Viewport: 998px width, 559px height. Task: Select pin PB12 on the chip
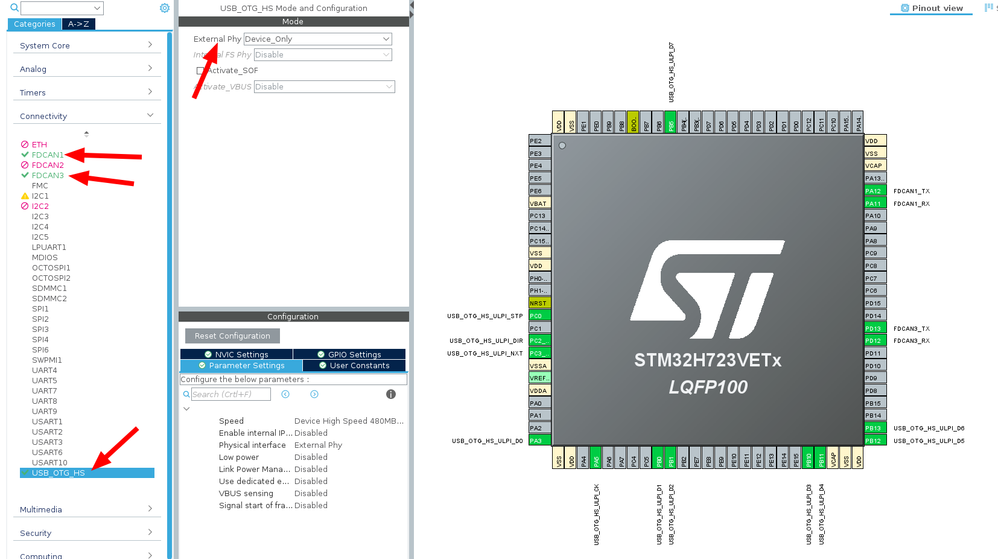[875, 441]
